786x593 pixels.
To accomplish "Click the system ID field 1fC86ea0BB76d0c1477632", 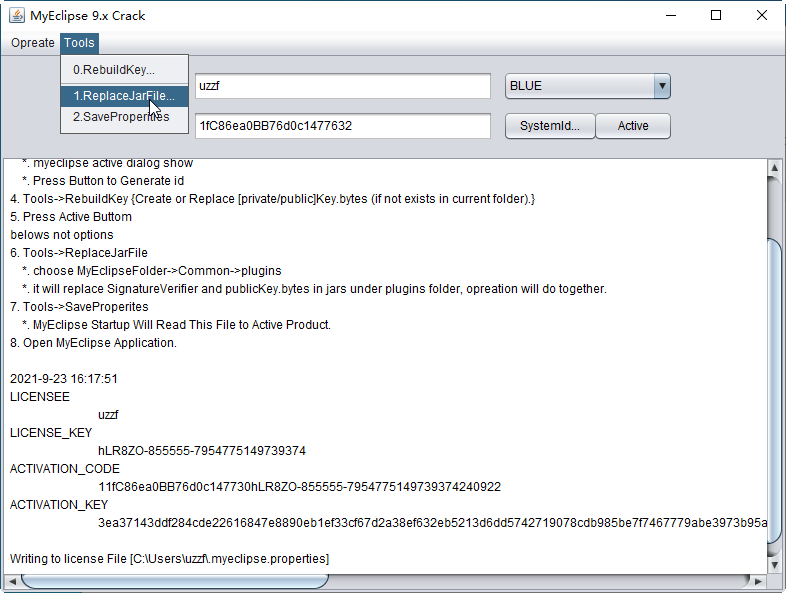I will coord(343,125).
